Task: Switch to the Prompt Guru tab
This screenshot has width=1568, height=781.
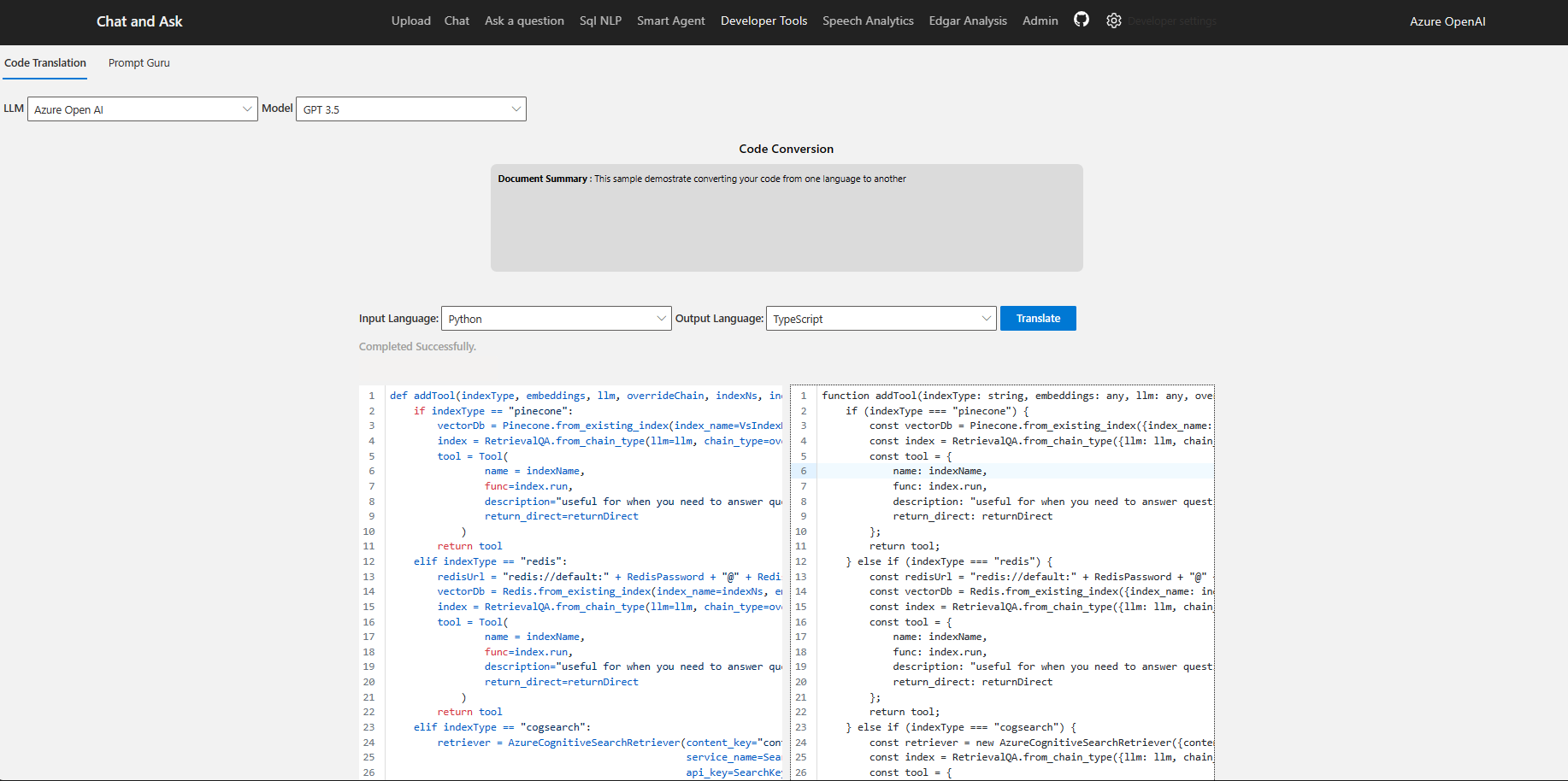Action: click(x=139, y=62)
